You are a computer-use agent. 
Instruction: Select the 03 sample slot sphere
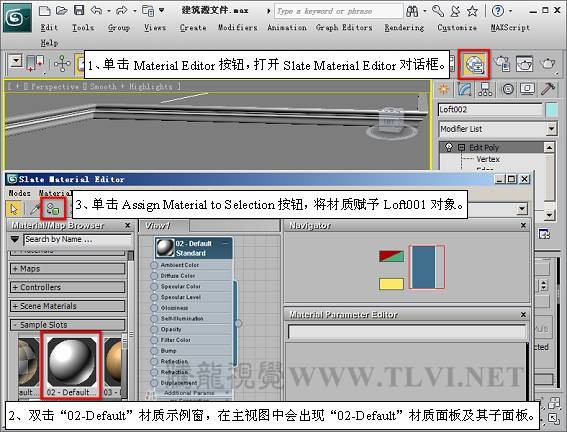pyautogui.click(x=113, y=362)
